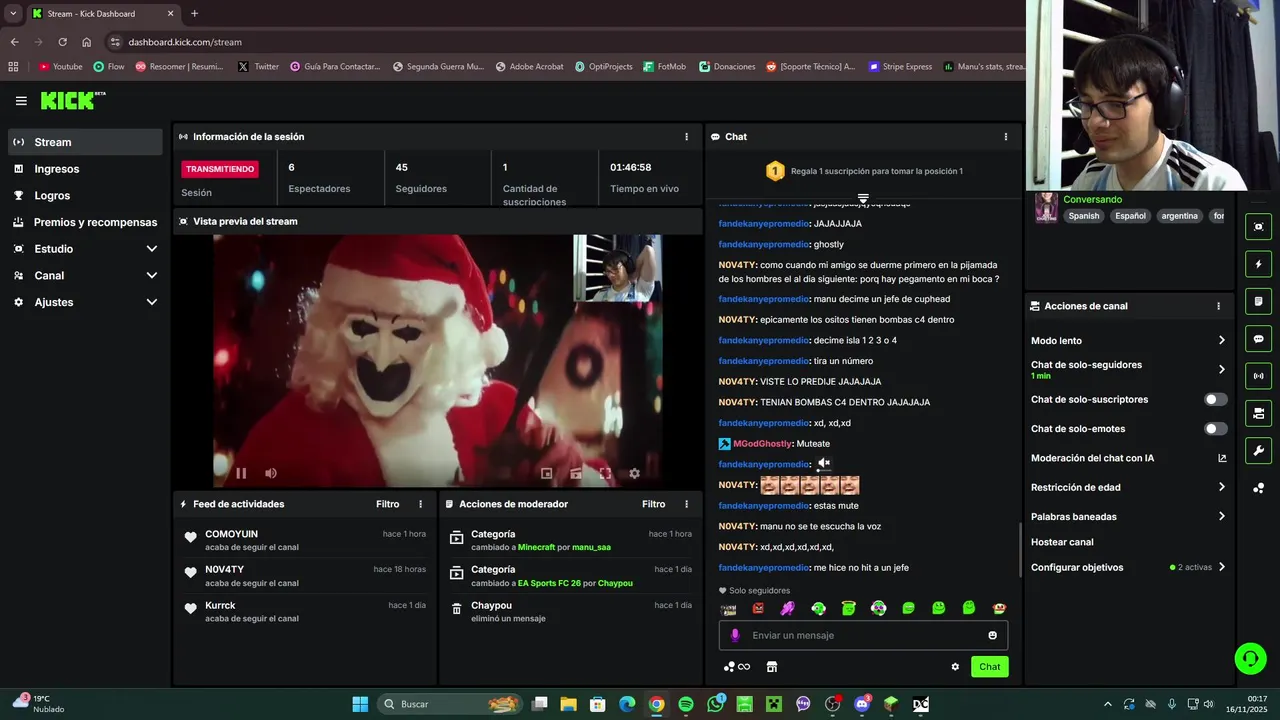Open the Stream sidebar section
1280x720 pixels.
coord(85,142)
